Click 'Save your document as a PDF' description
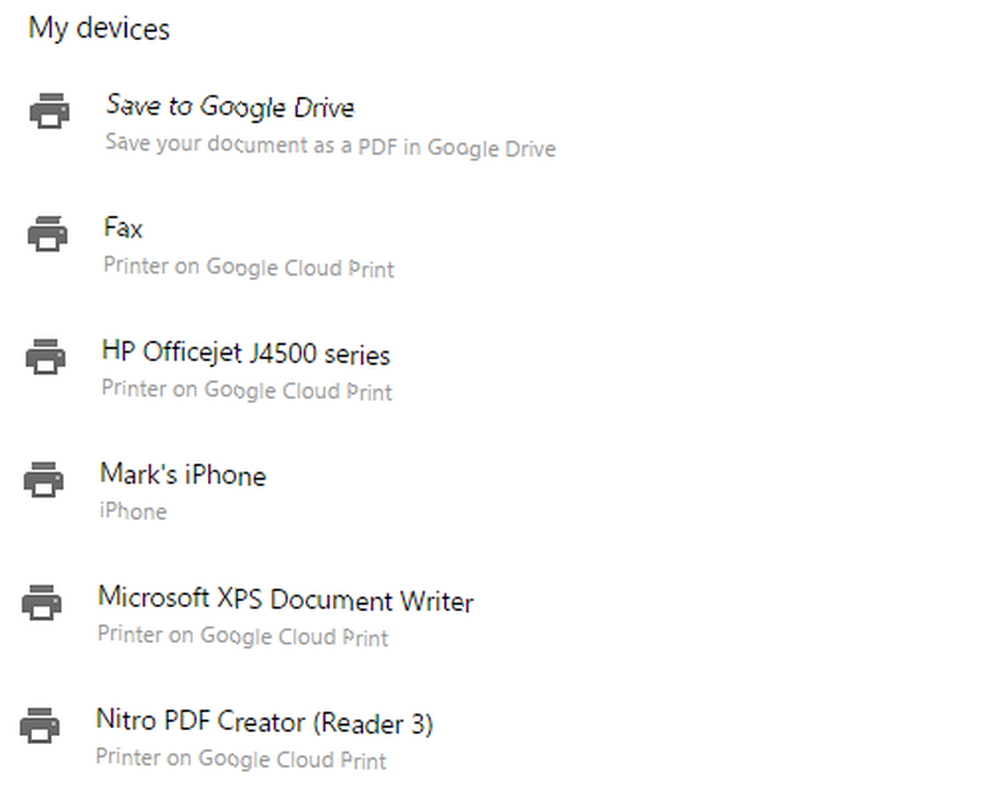Viewport: 1000px width, 807px height. (330, 145)
